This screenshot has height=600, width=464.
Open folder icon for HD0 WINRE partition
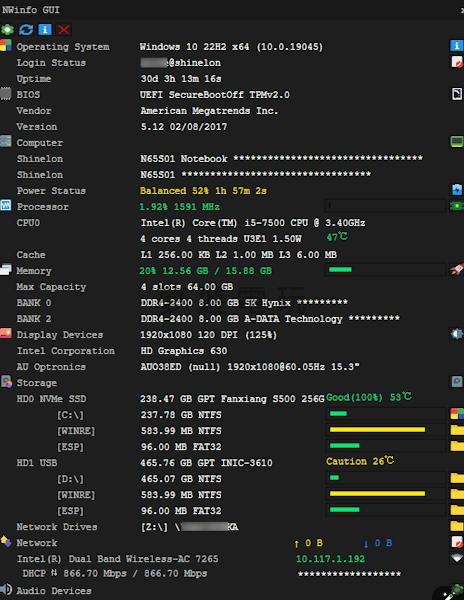[x=457, y=430]
